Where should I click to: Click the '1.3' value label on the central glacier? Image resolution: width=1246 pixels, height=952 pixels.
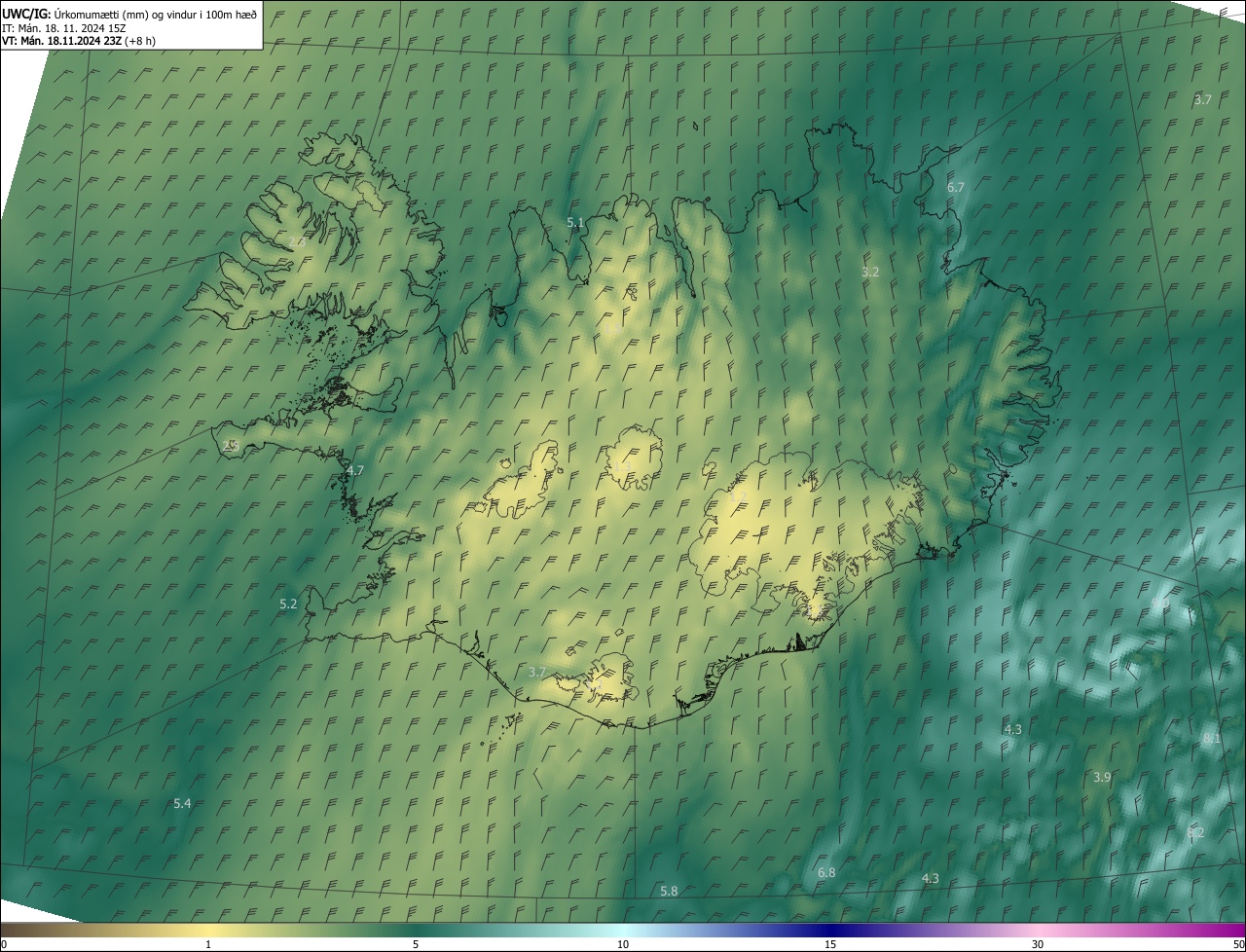click(x=621, y=465)
